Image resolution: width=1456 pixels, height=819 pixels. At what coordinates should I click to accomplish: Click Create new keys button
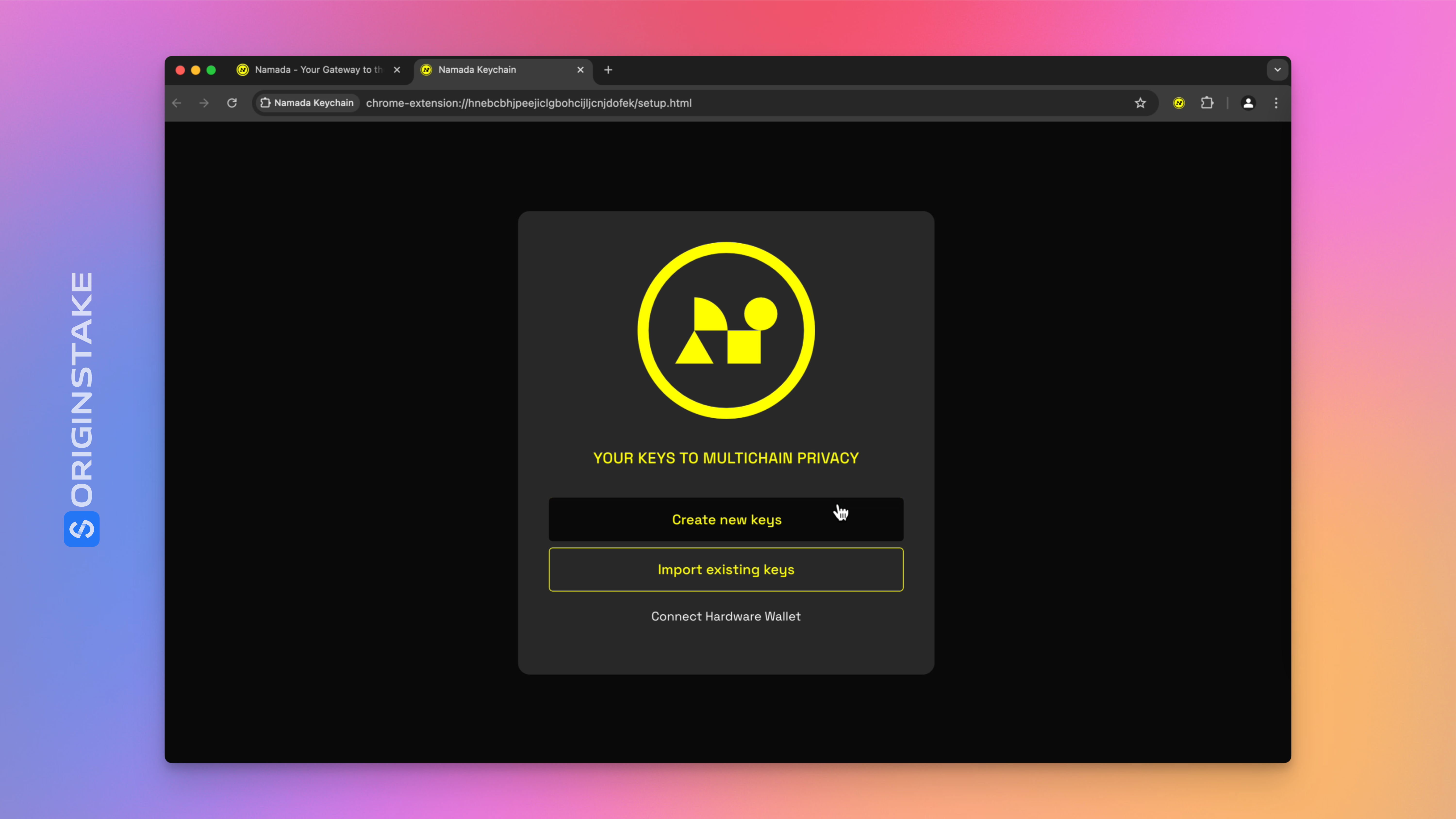coord(726,520)
